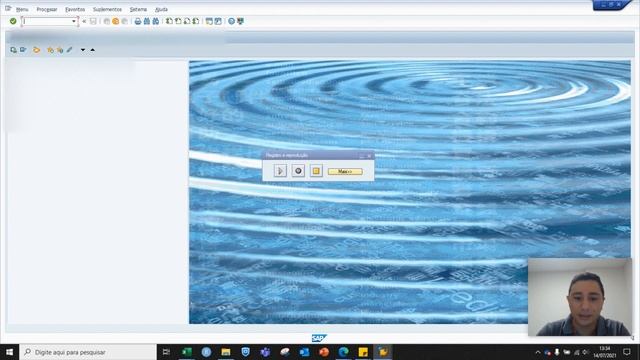
Task: Click the Windows taskbar search box
Action: [x=88, y=352]
